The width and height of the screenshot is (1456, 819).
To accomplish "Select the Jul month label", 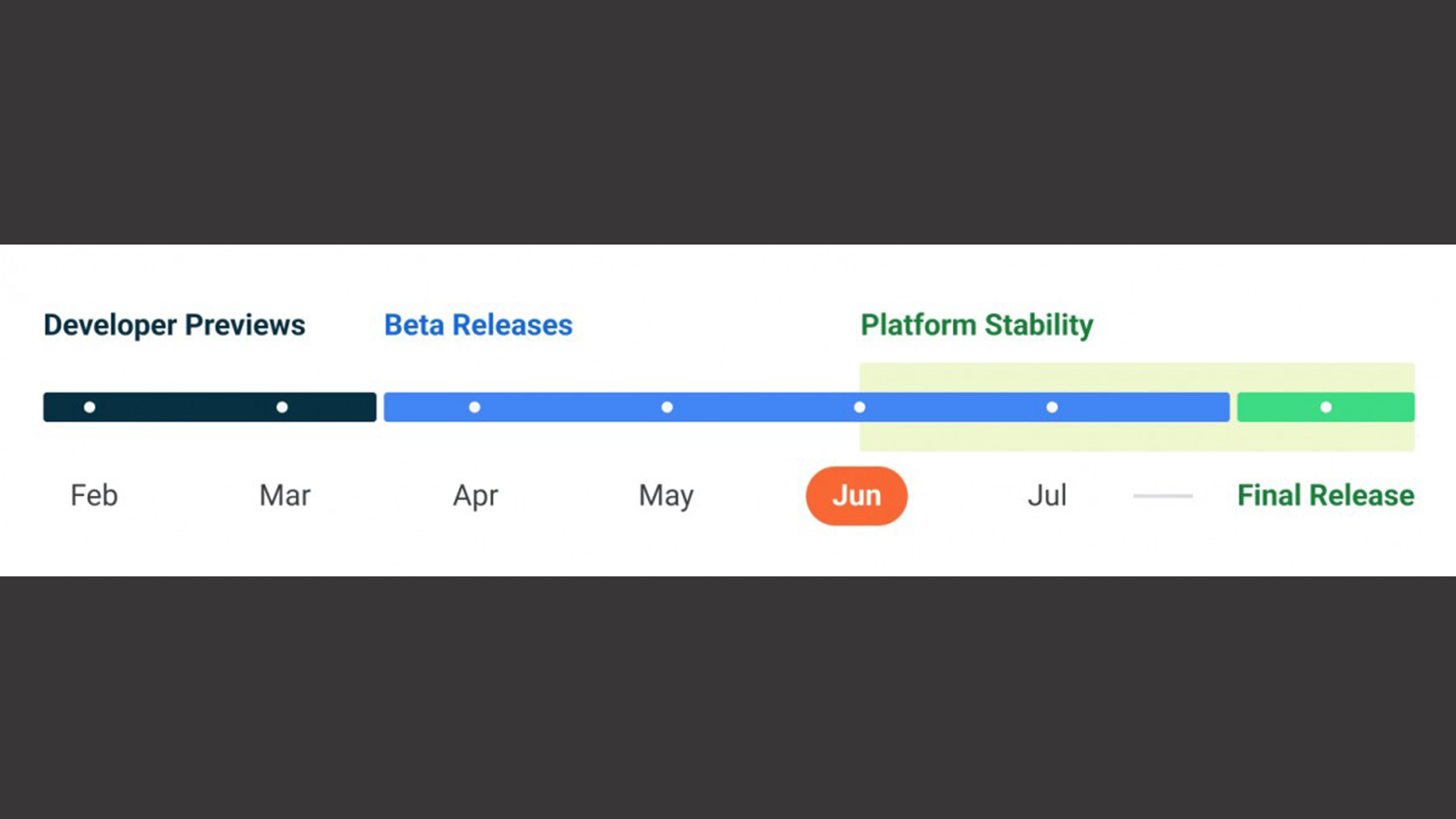I will (1047, 496).
